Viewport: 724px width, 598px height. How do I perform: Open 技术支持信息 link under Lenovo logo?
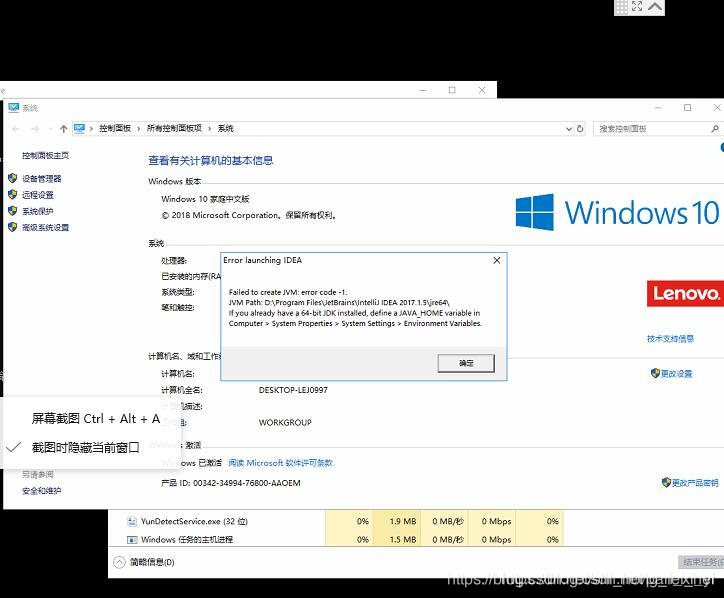coord(670,338)
